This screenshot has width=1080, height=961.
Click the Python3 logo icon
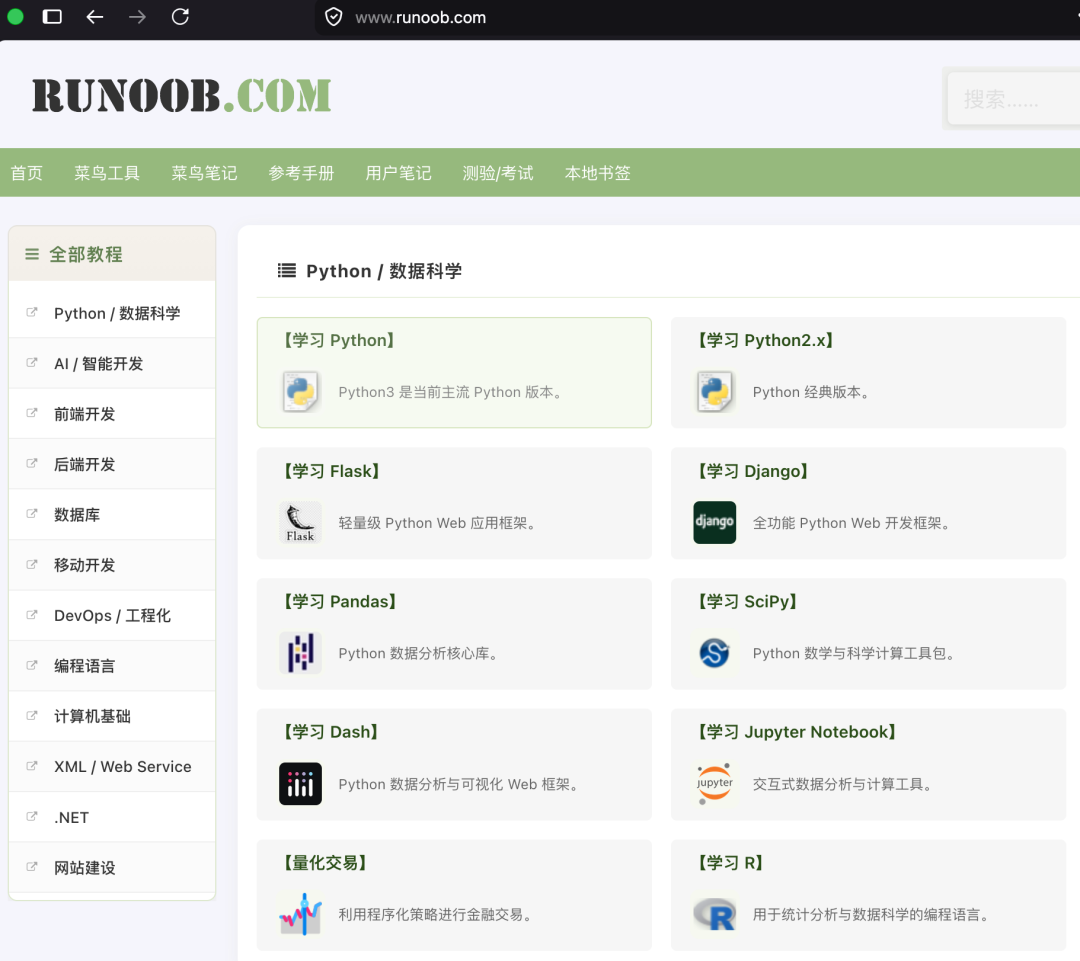(x=300, y=391)
